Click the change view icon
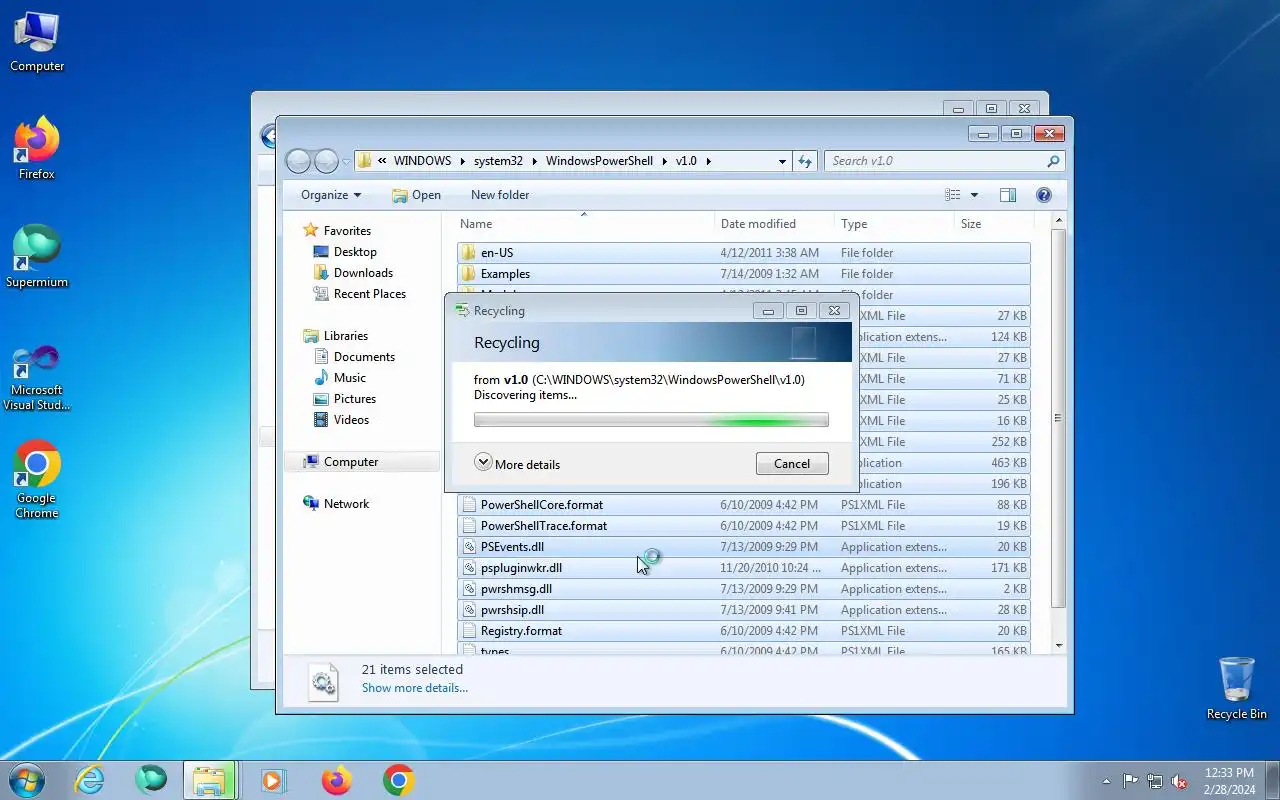Screen dimensions: 1280x800 click(x=953, y=195)
